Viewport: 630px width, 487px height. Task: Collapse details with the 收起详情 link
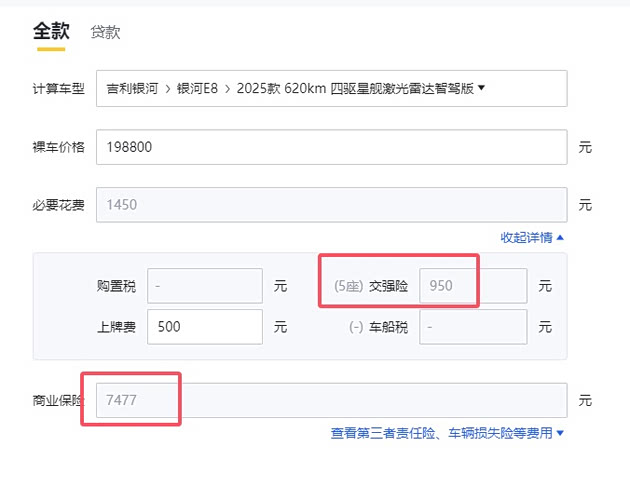pyautogui.click(x=527, y=237)
